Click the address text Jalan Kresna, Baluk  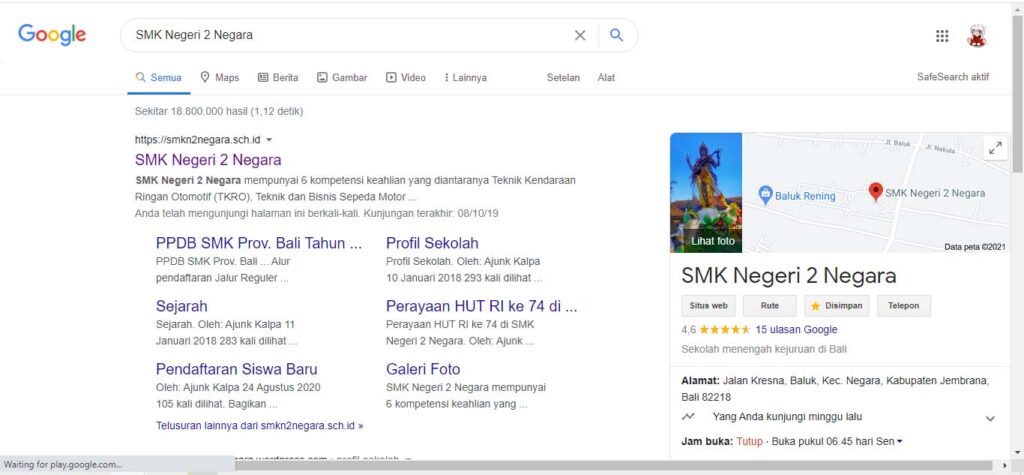[x=835, y=389]
